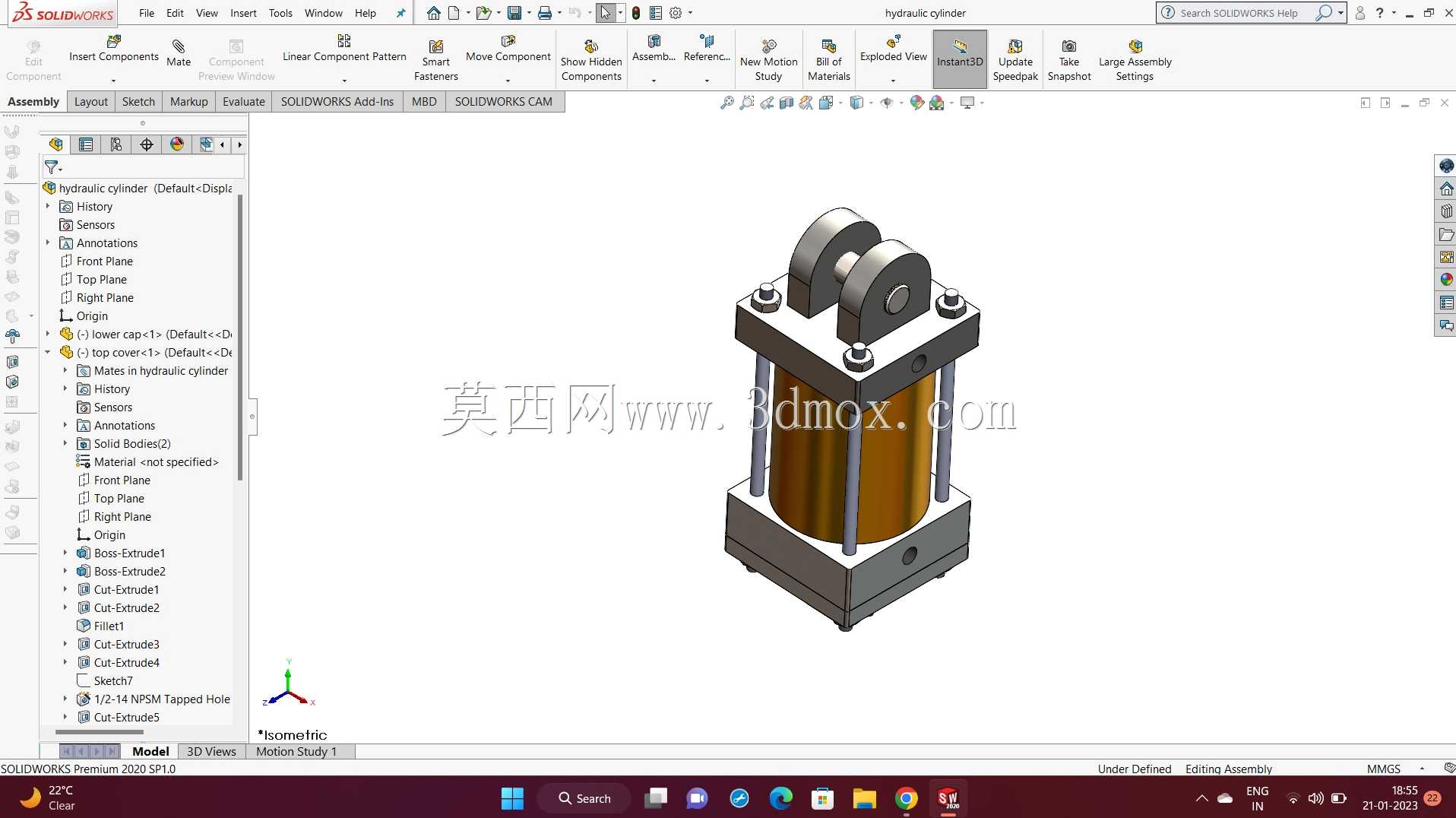
Task: Open the Tools menu
Action: (280, 13)
